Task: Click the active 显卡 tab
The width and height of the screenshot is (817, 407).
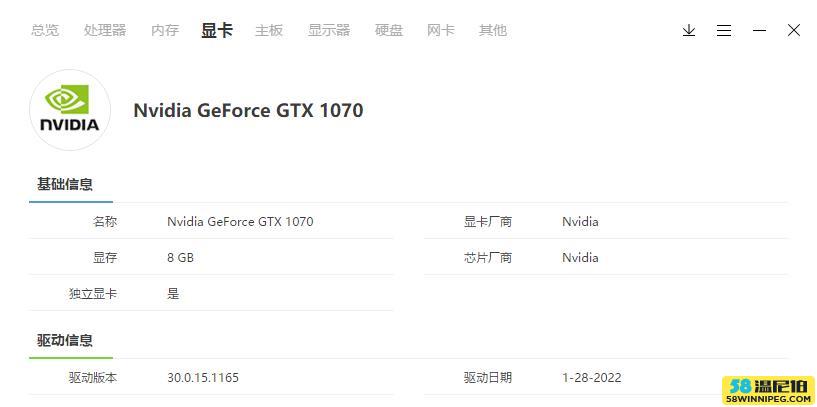Action: [217, 30]
